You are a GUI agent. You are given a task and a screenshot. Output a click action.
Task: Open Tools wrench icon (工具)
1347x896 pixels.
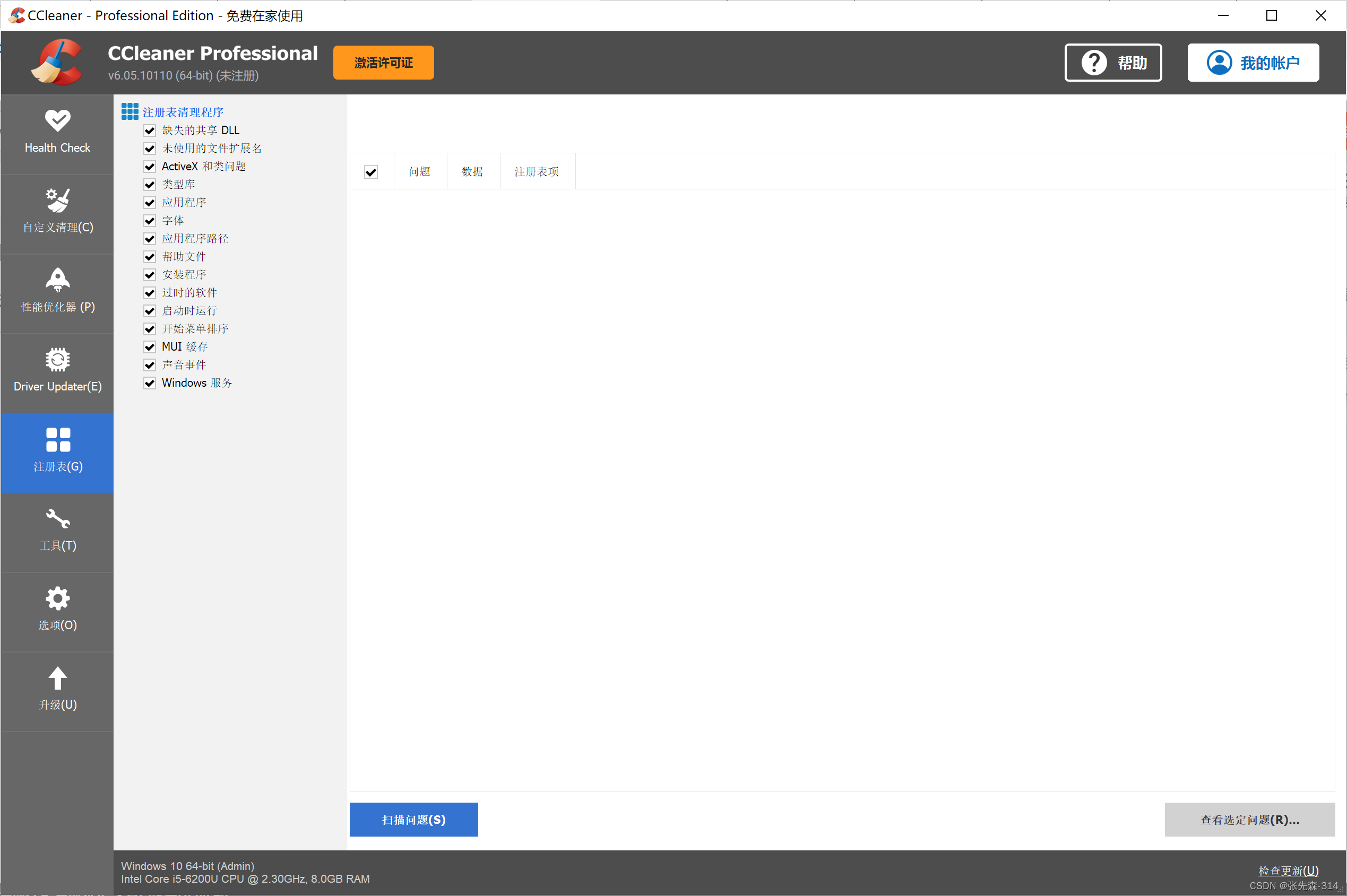[58, 519]
